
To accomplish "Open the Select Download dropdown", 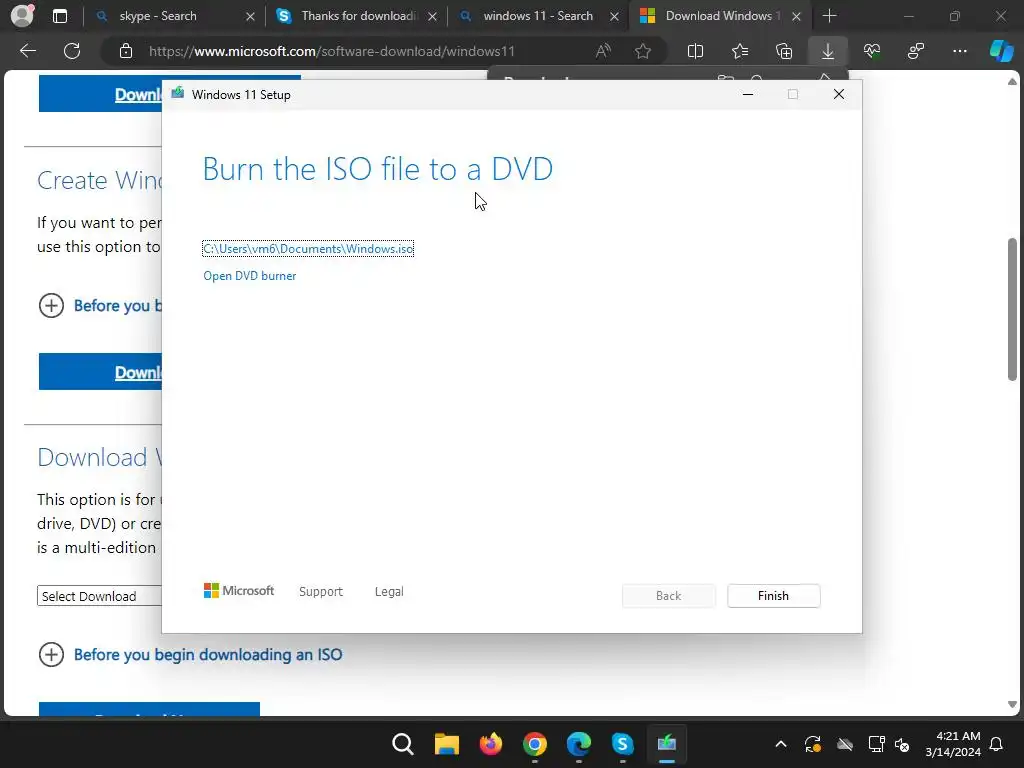I will click(x=99, y=596).
